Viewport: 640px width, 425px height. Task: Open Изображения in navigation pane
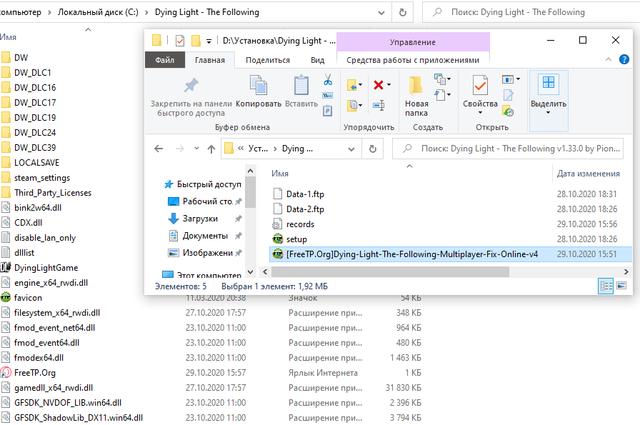(x=205, y=253)
